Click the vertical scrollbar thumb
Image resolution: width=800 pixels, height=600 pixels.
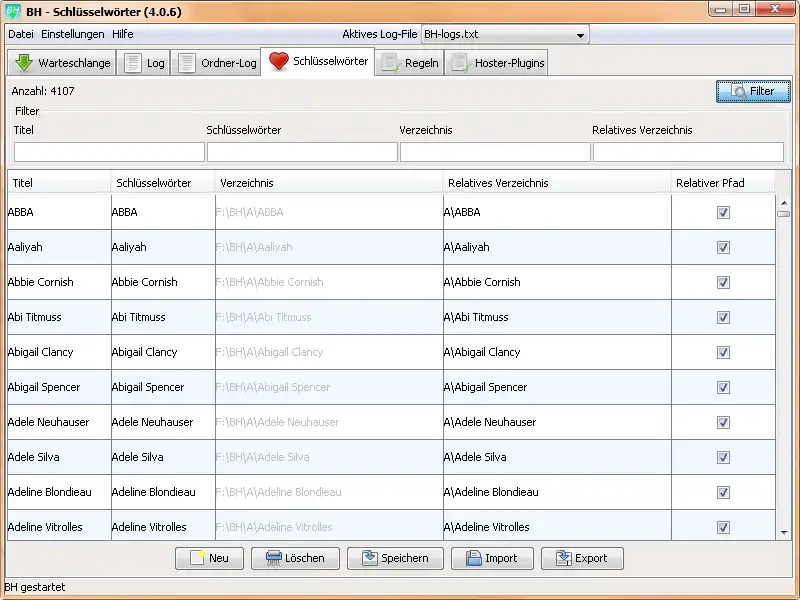point(784,214)
